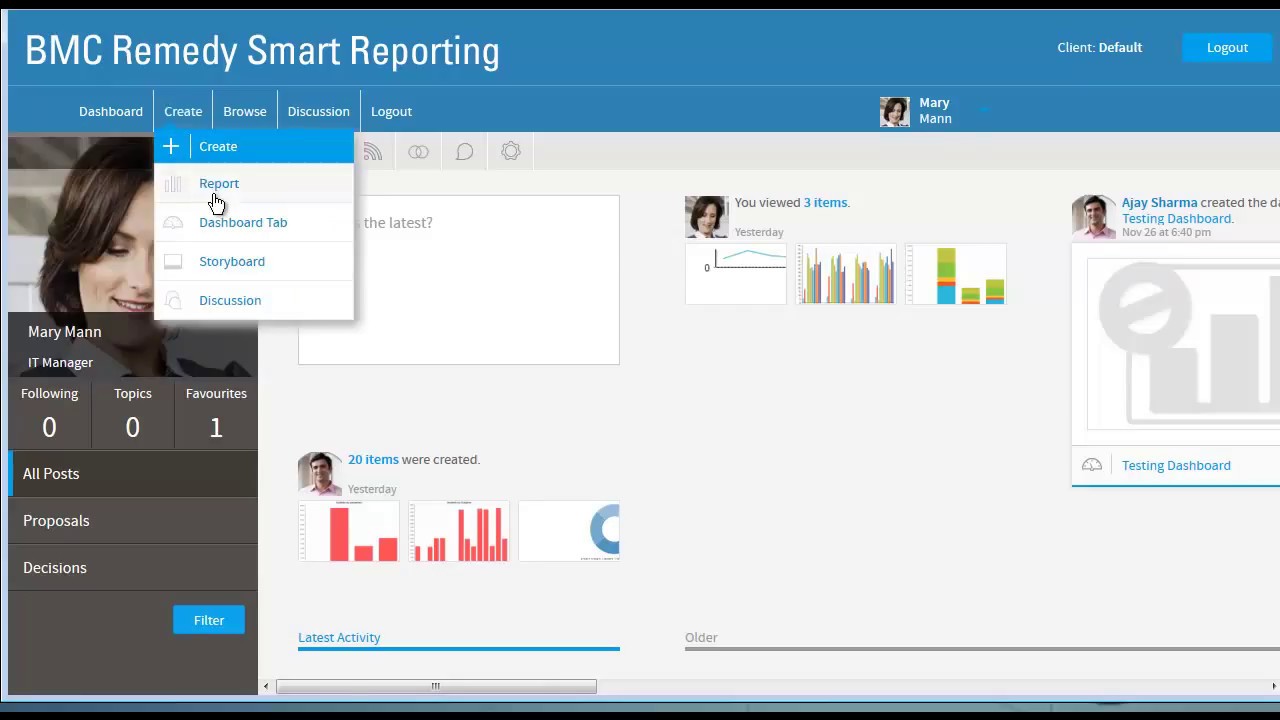Click avatar beside 'You viewed 3 items'

[706, 217]
